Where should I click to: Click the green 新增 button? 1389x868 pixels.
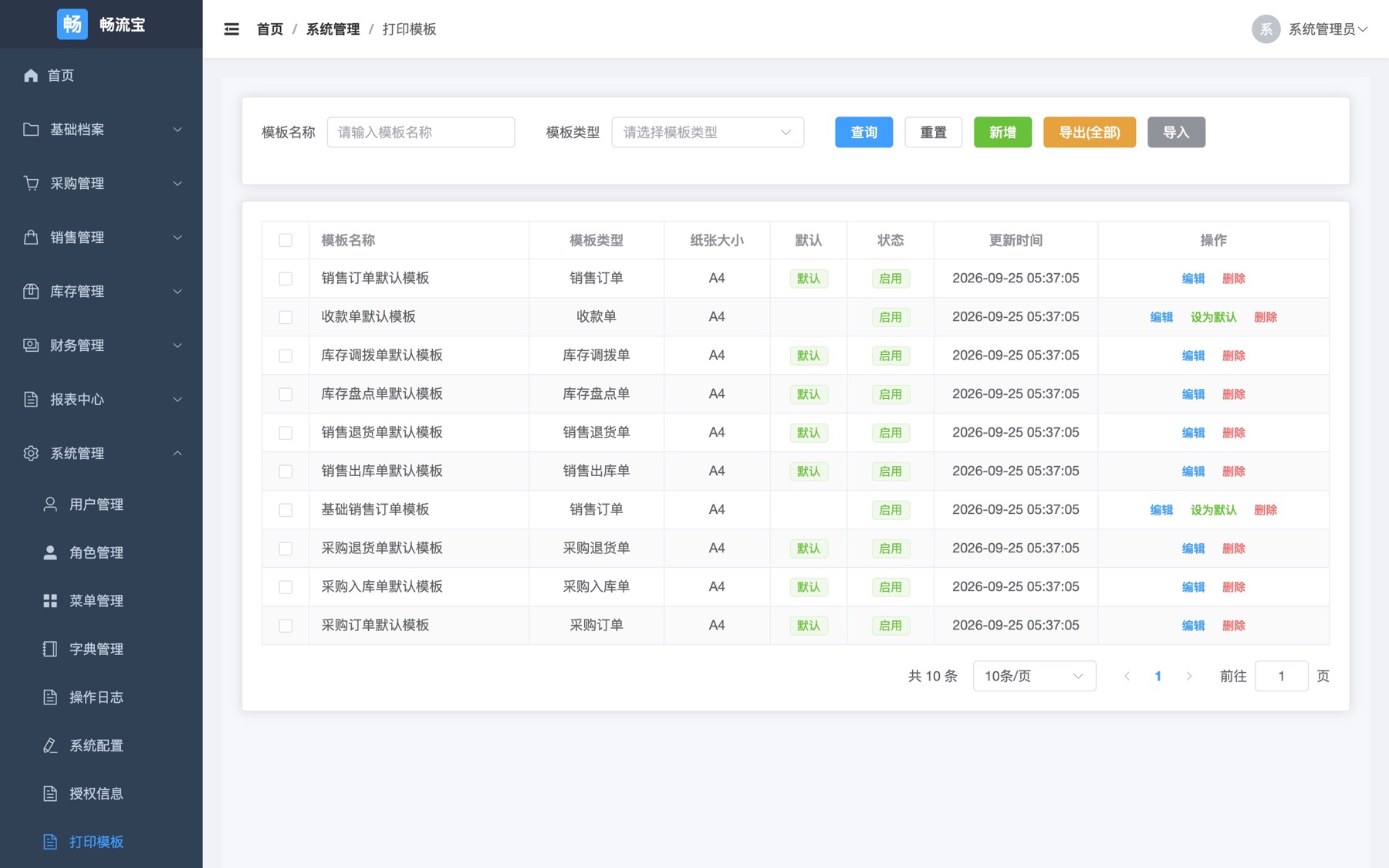pyautogui.click(x=1002, y=132)
